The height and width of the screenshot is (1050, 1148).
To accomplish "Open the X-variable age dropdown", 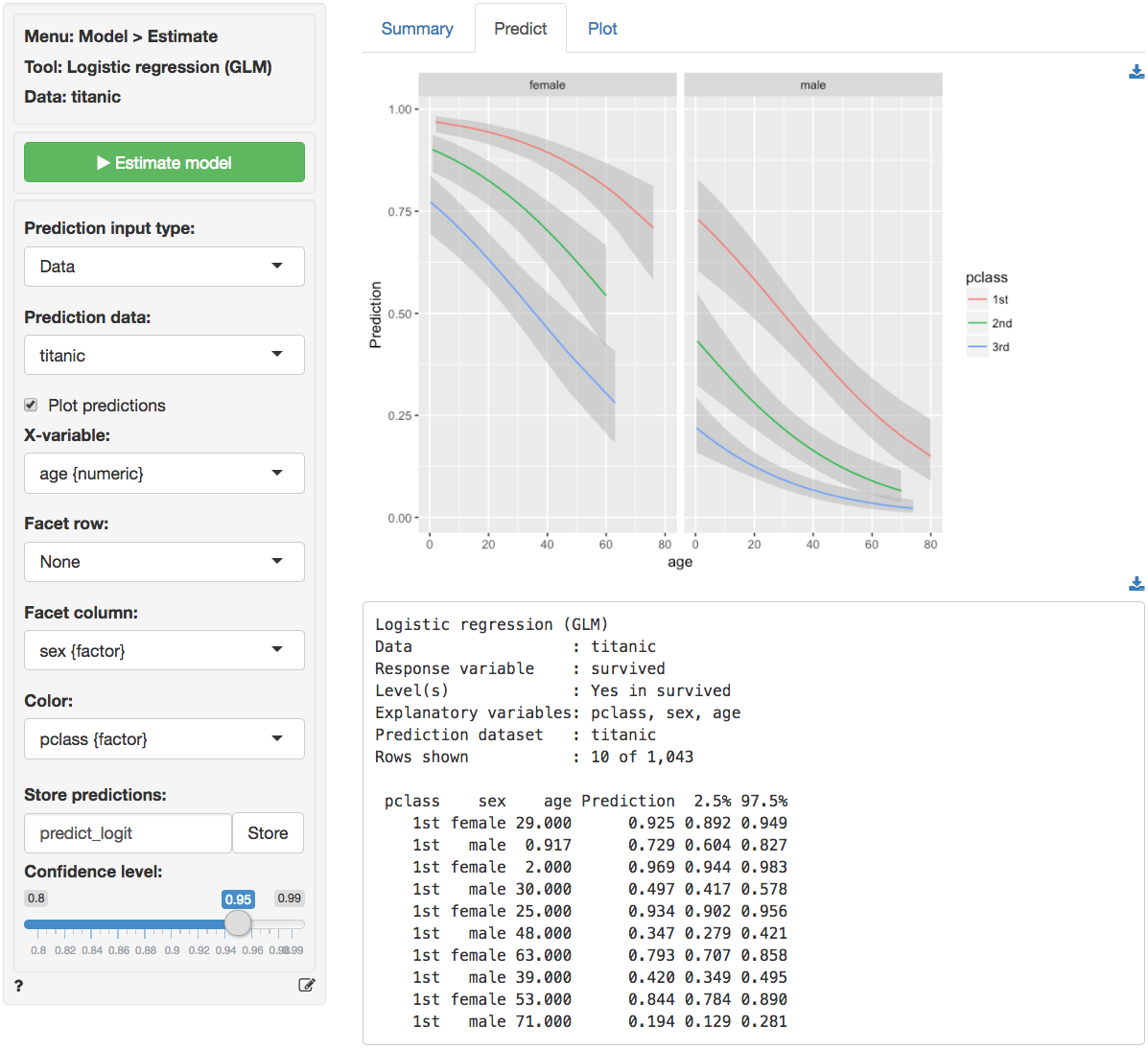I will [164, 474].
